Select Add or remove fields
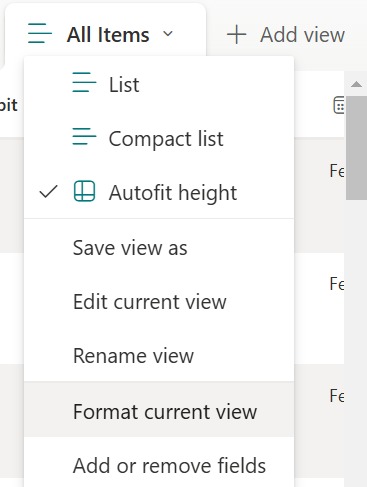367x487 pixels. click(x=159, y=463)
